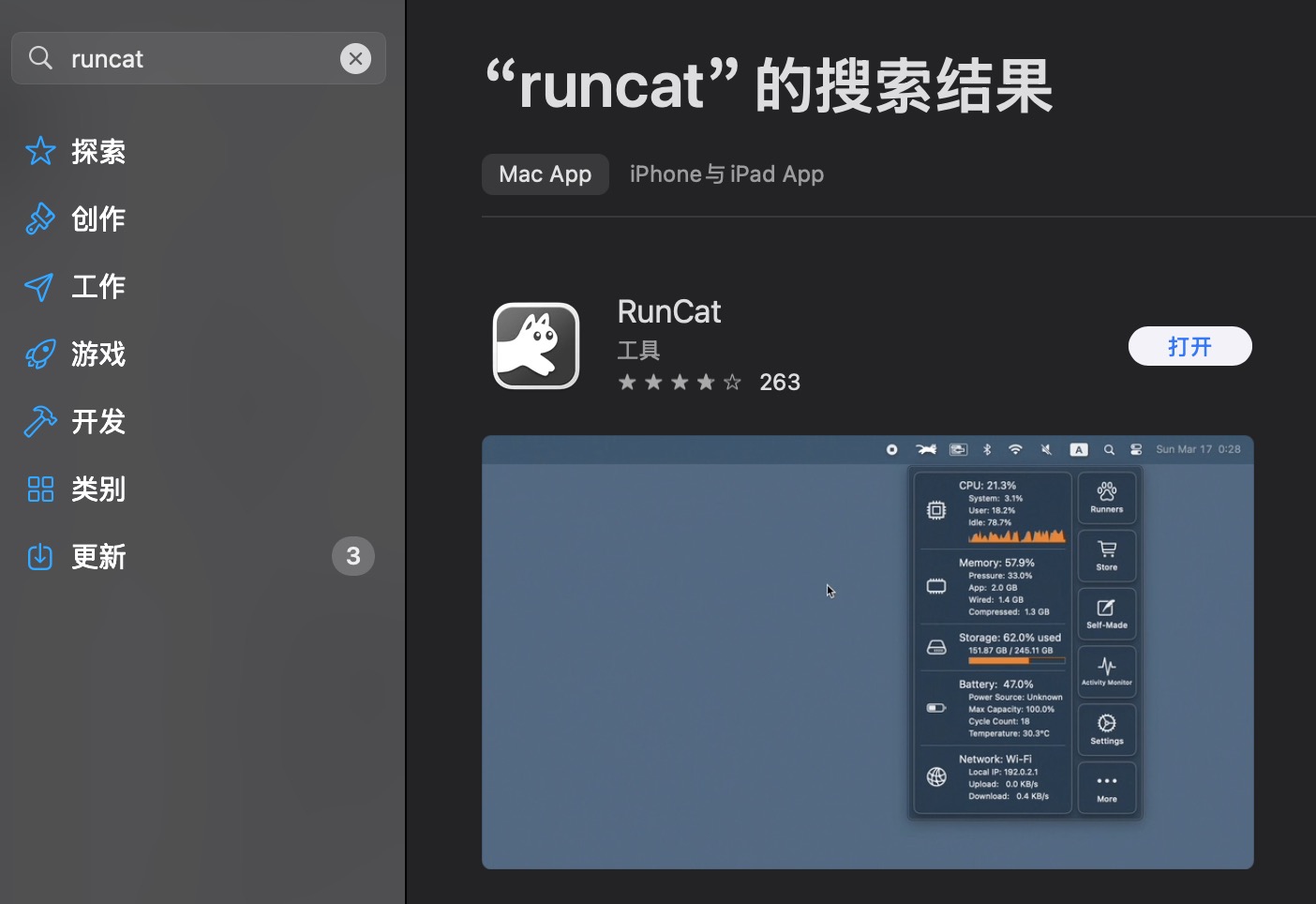Click the Store cart icon in preview

(1106, 555)
